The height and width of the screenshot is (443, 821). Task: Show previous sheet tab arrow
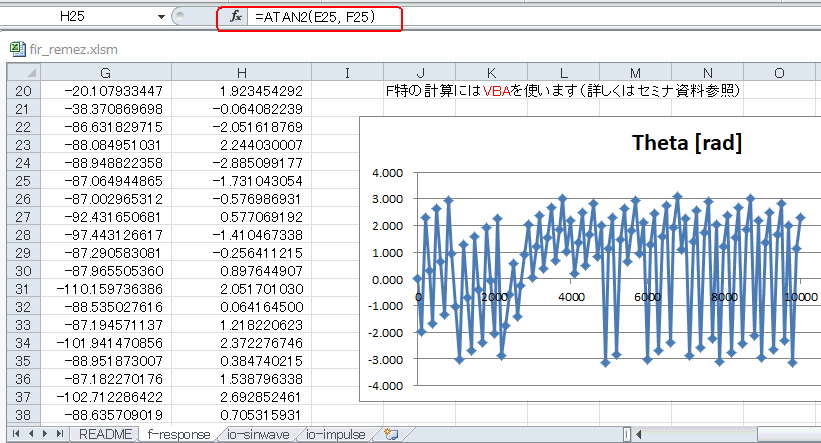click(31, 434)
